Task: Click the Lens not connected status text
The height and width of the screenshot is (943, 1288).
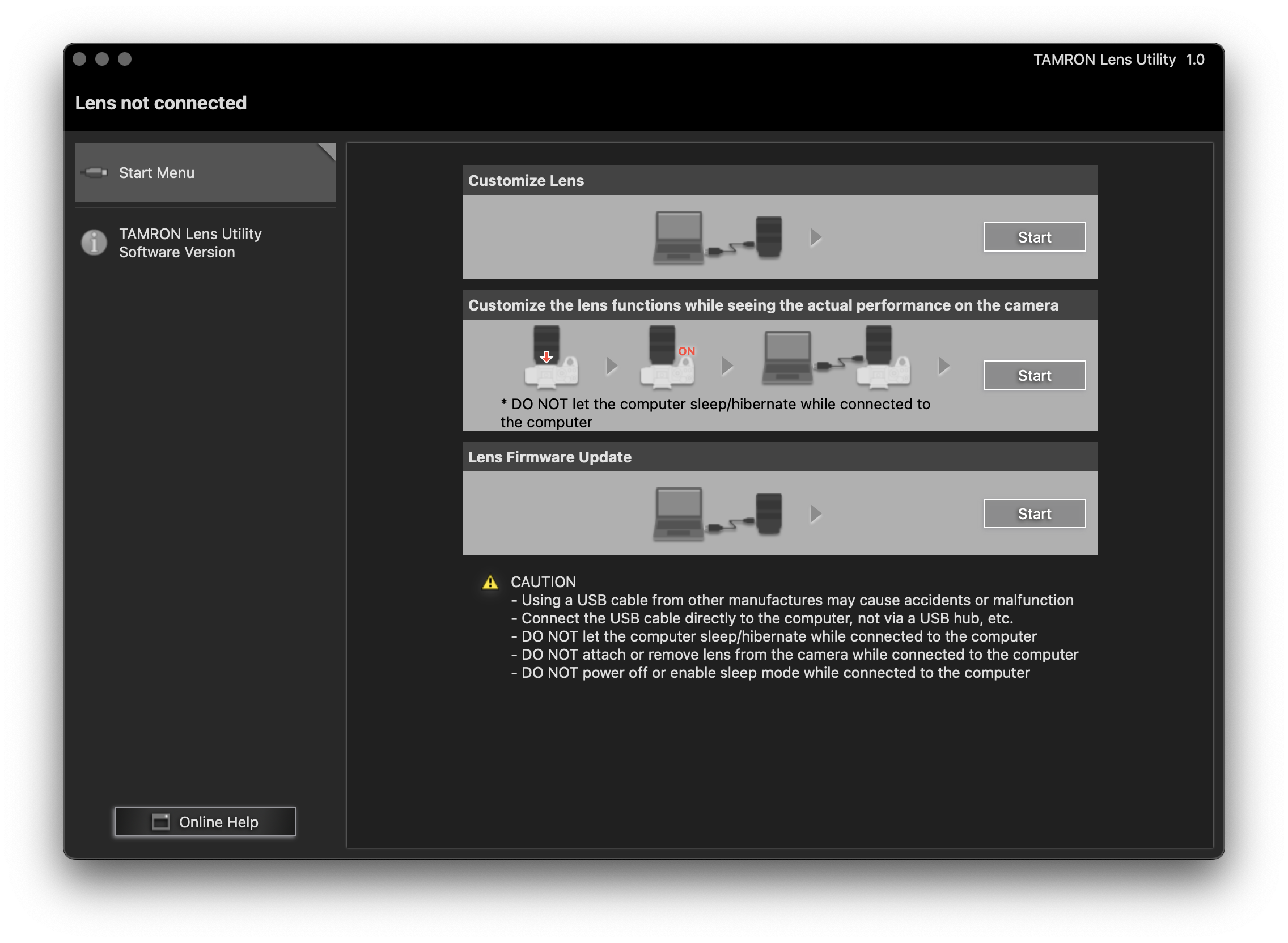Action: (161, 103)
